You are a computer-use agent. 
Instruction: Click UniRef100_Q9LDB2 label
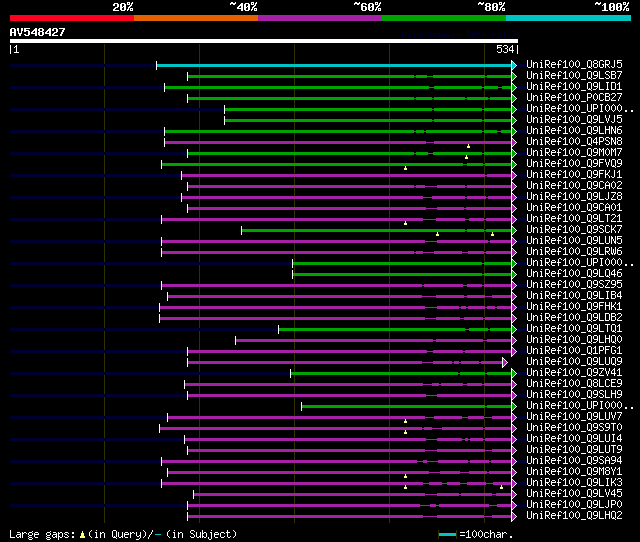[574, 318]
